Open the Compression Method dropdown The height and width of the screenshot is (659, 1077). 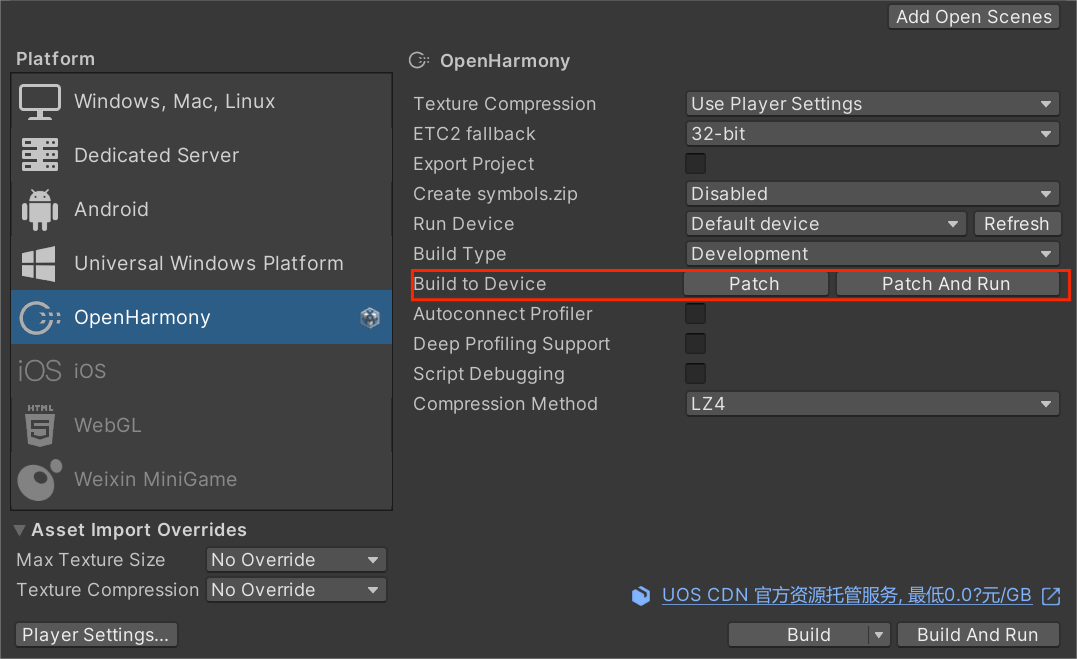[871, 403]
